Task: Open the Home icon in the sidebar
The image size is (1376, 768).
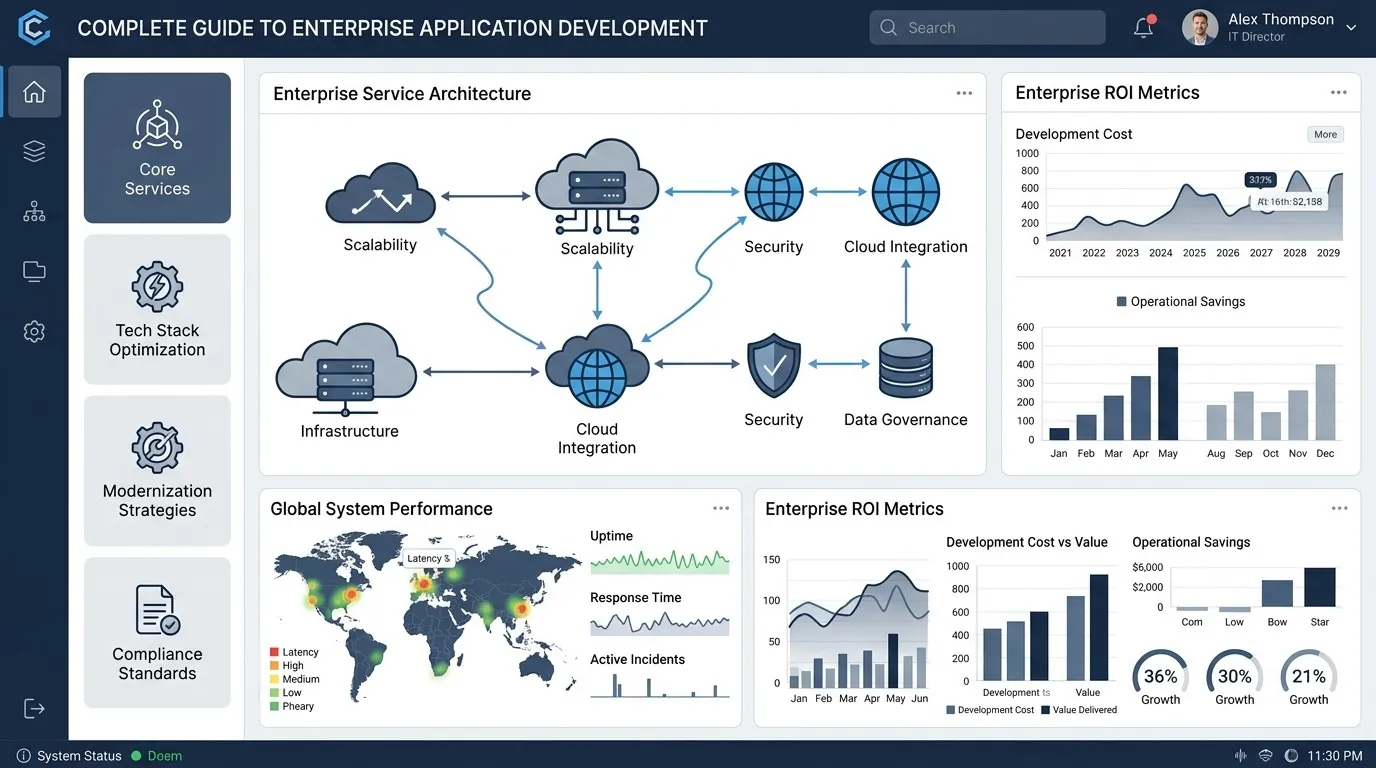Action: (x=34, y=92)
